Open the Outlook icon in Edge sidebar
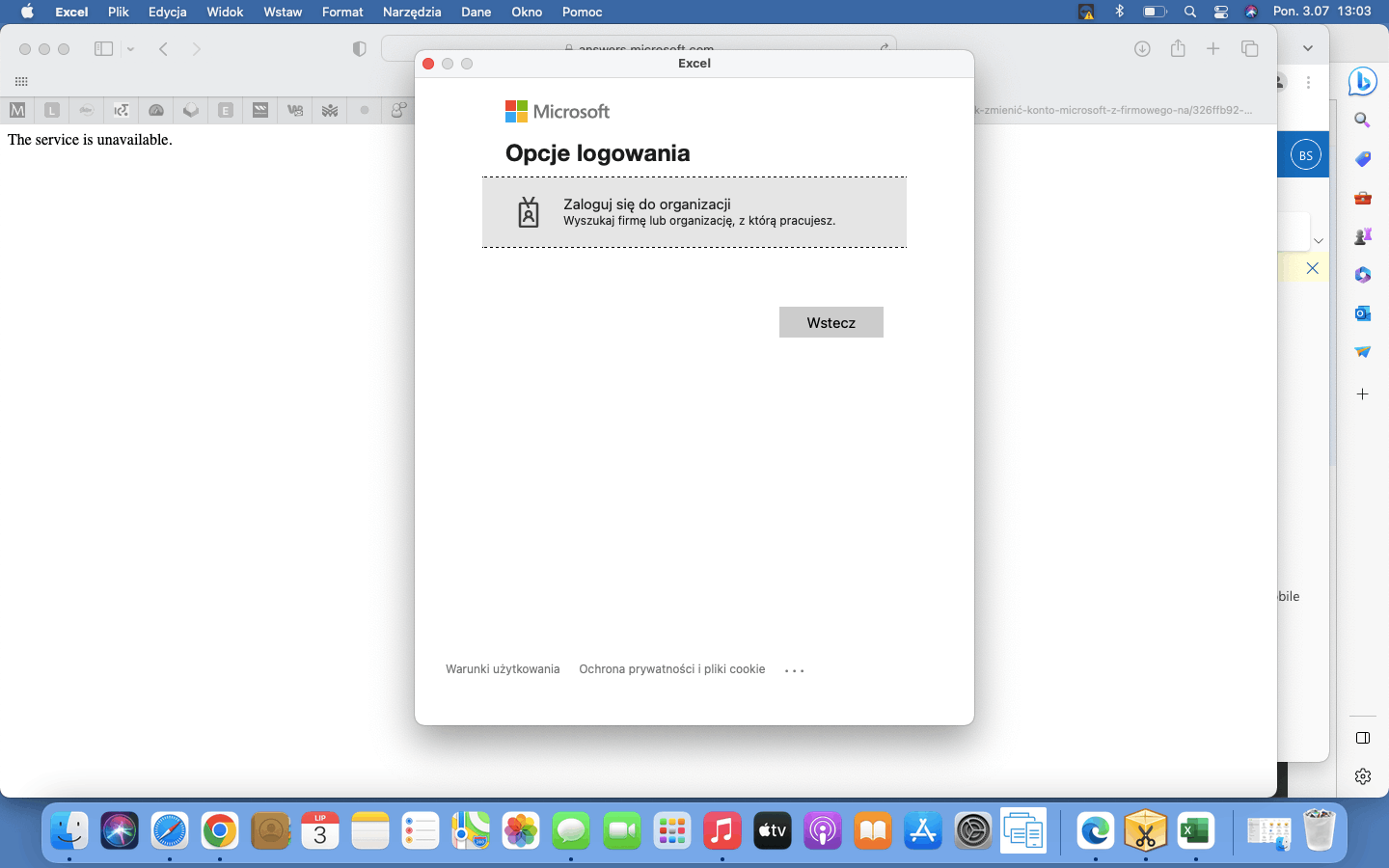This screenshot has height=868, width=1389. tap(1362, 313)
